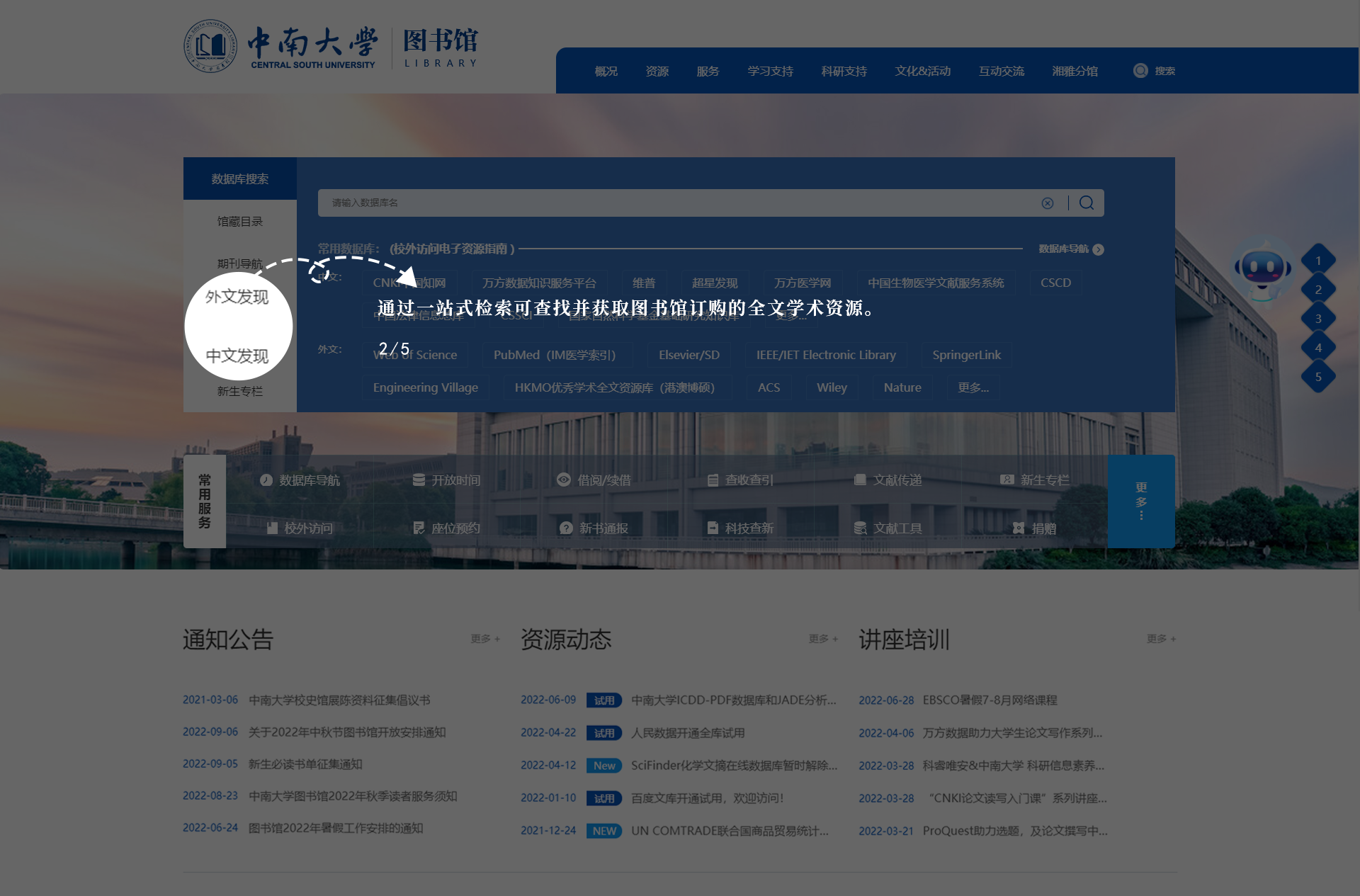Click the magnifier search icon in database search box
This screenshot has width=1360, height=896.
pyautogui.click(x=1086, y=203)
